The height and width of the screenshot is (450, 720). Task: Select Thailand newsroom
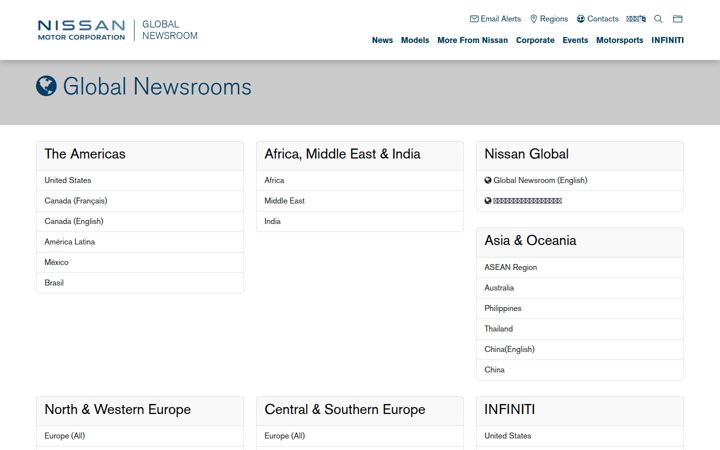pos(580,329)
